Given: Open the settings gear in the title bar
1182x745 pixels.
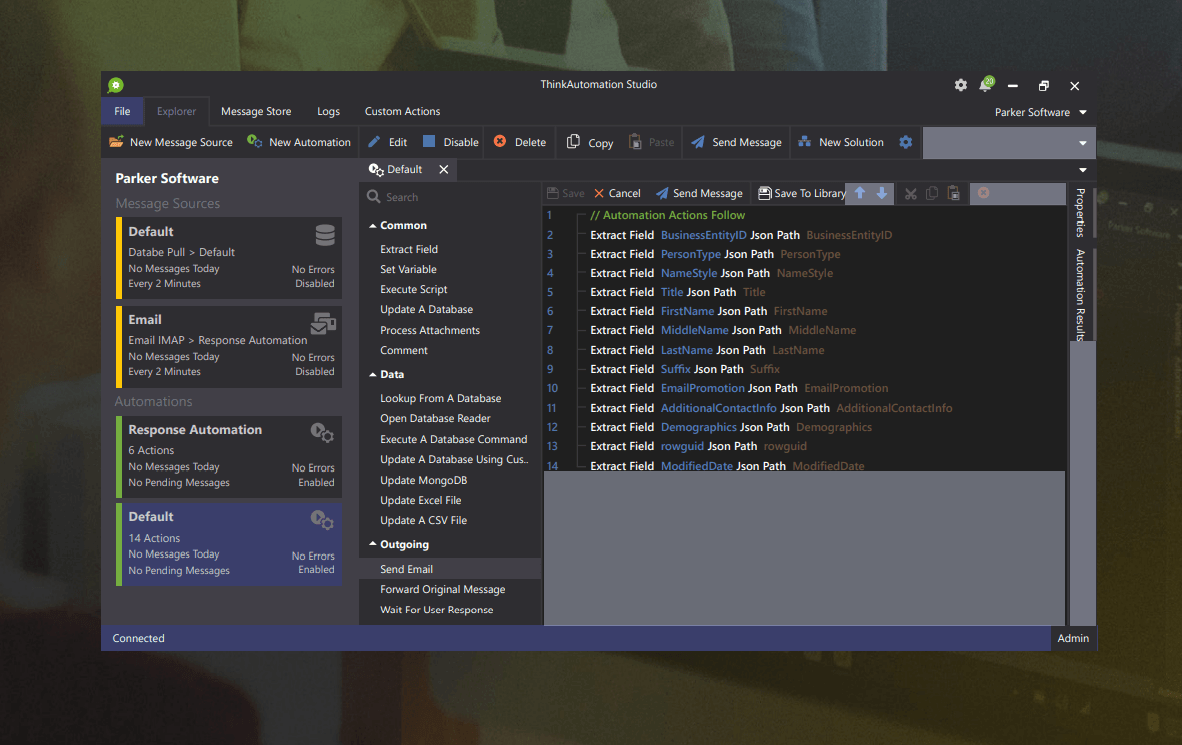Looking at the screenshot, I should click(960, 85).
